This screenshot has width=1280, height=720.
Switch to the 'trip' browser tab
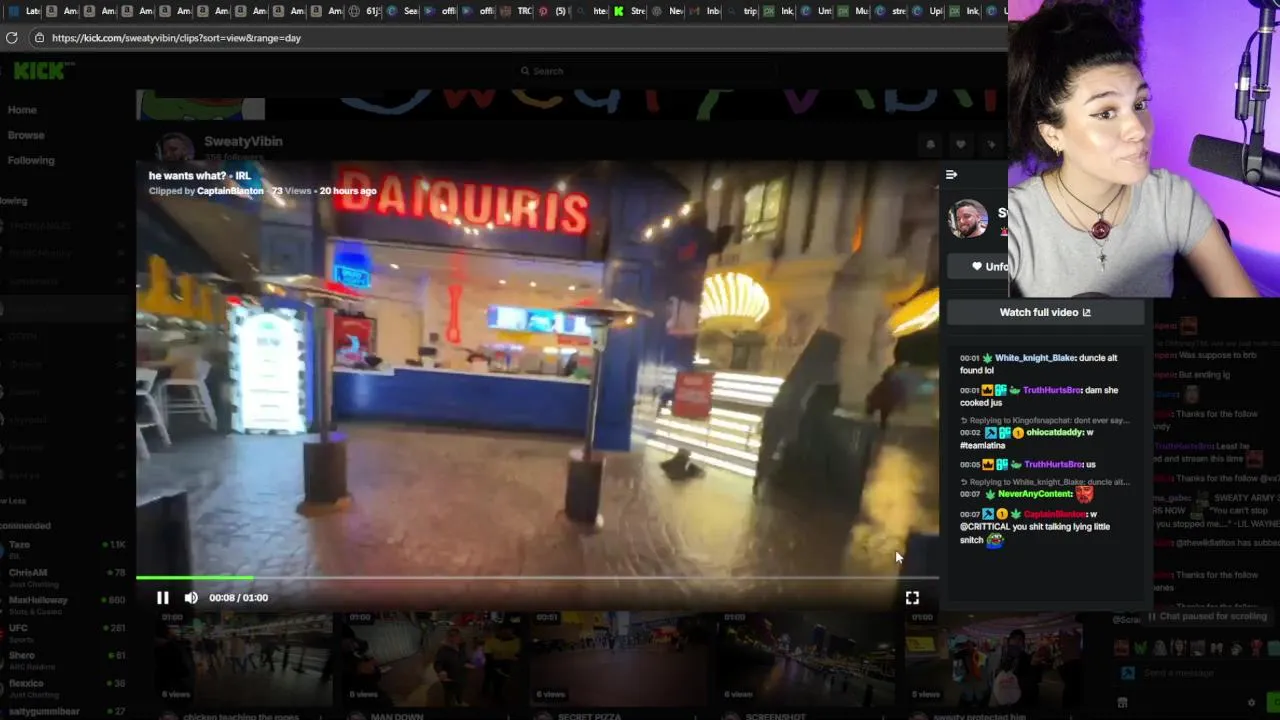tap(742, 11)
